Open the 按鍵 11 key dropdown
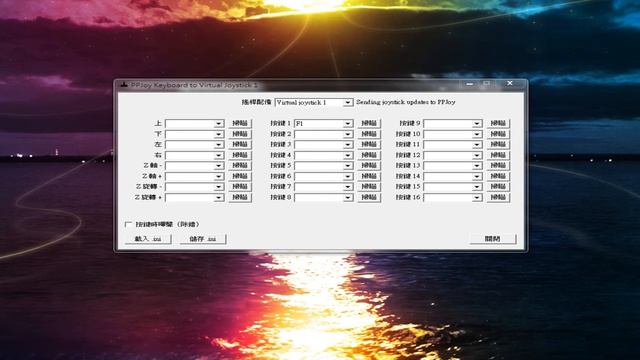 click(x=453, y=144)
